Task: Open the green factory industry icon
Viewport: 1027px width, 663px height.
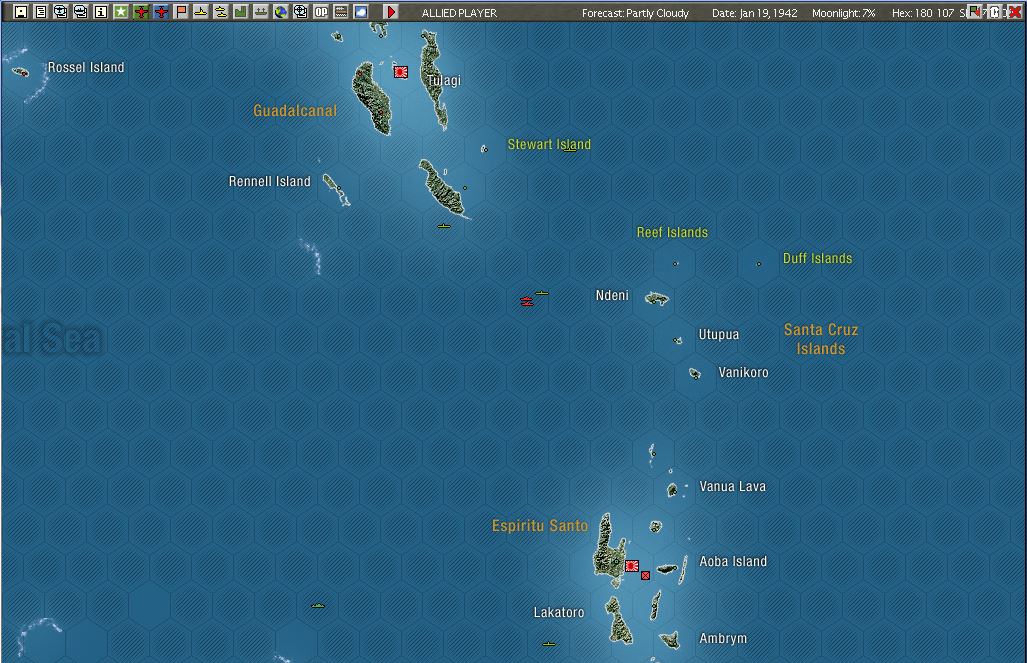Action: coord(241,12)
